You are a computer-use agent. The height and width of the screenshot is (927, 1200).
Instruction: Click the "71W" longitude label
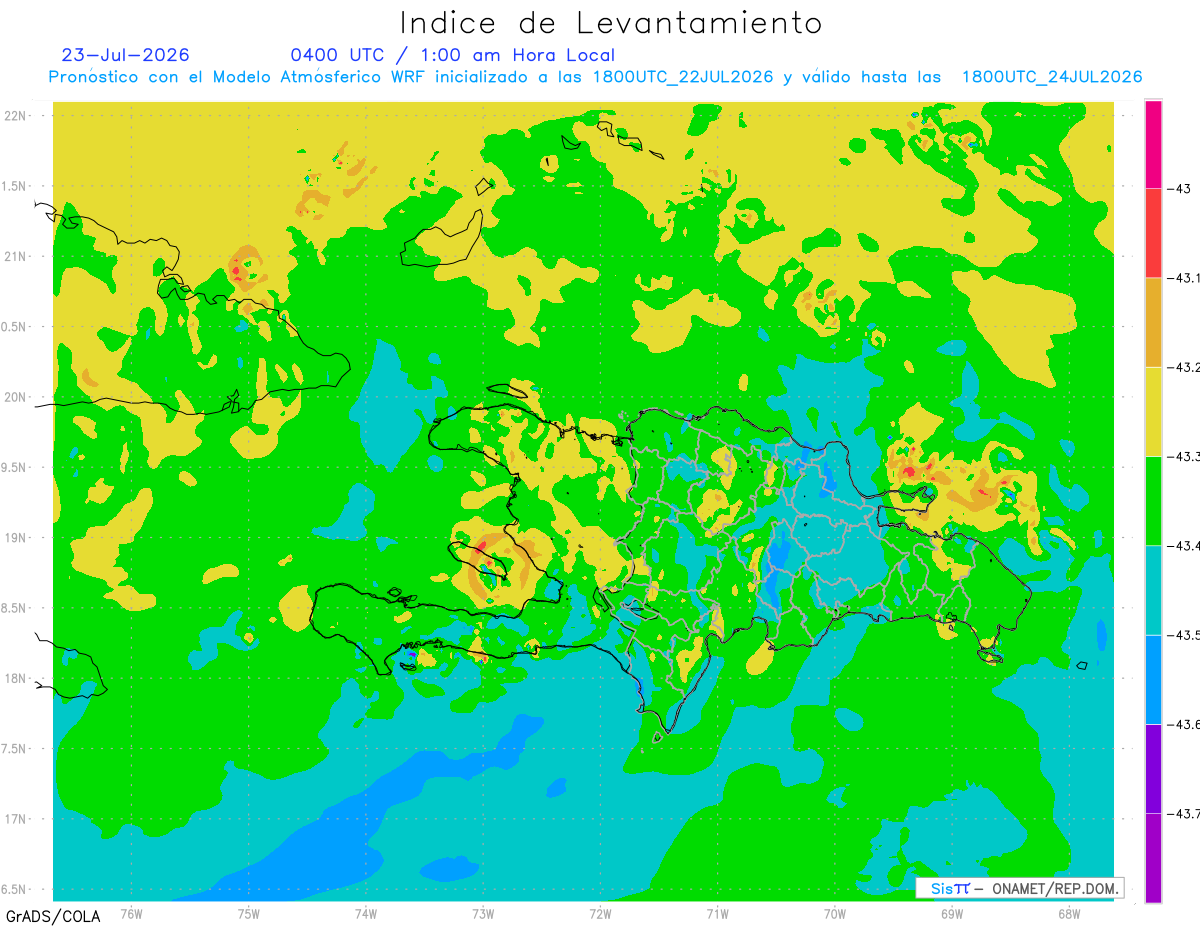(x=717, y=913)
